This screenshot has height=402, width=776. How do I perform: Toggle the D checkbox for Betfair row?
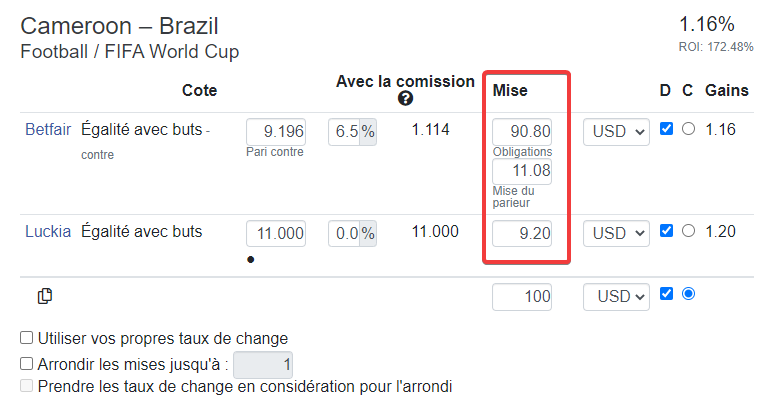tap(666, 129)
